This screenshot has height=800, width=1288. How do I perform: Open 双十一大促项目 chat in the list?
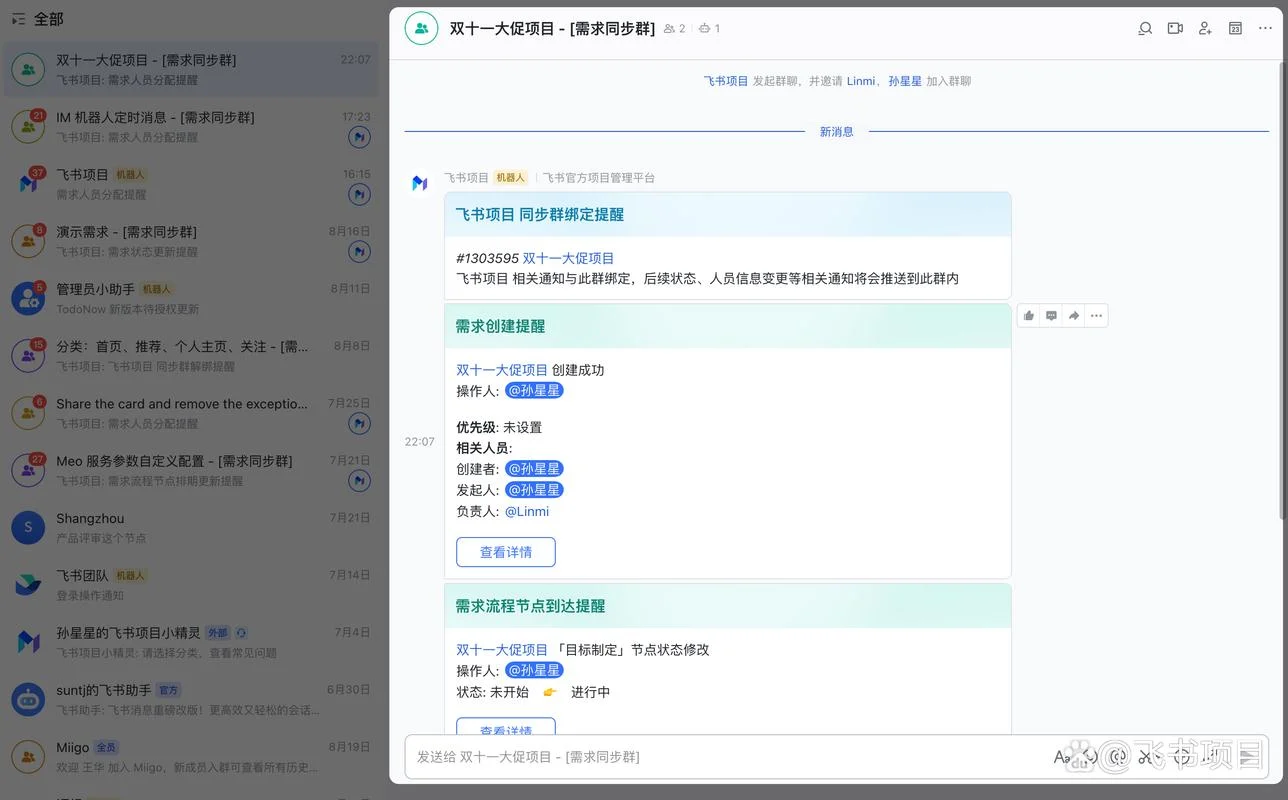pyautogui.click(x=191, y=69)
